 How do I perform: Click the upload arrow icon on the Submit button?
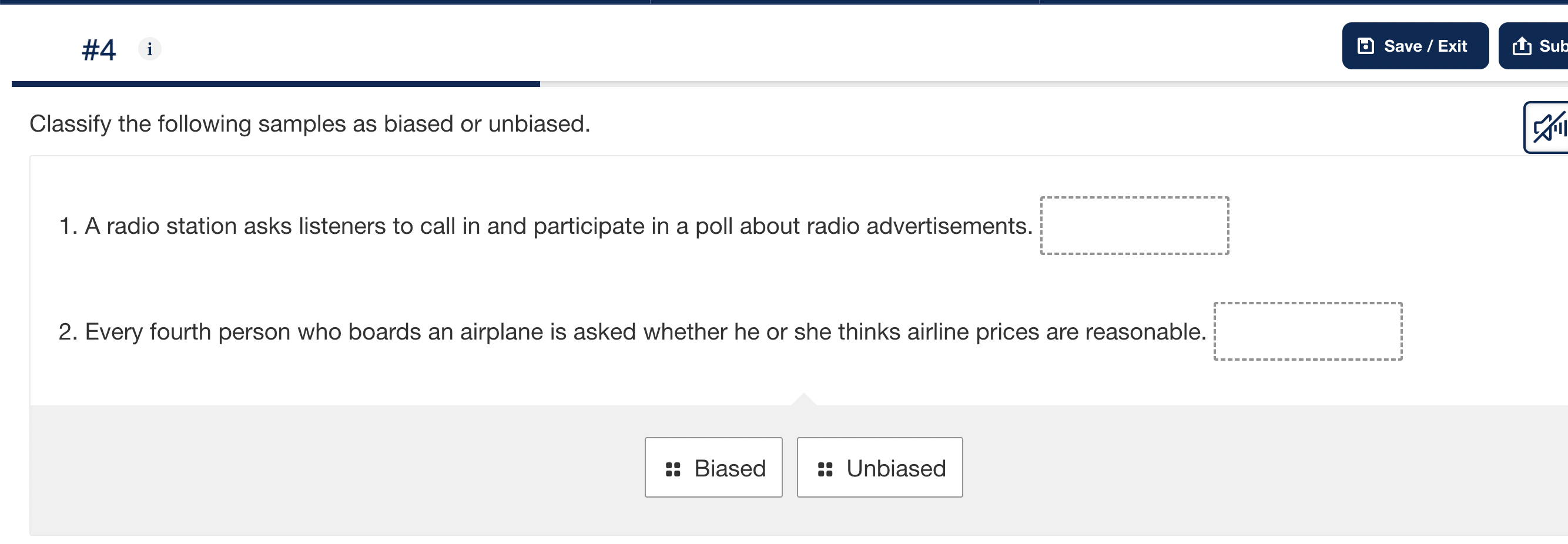(x=1521, y=46)
